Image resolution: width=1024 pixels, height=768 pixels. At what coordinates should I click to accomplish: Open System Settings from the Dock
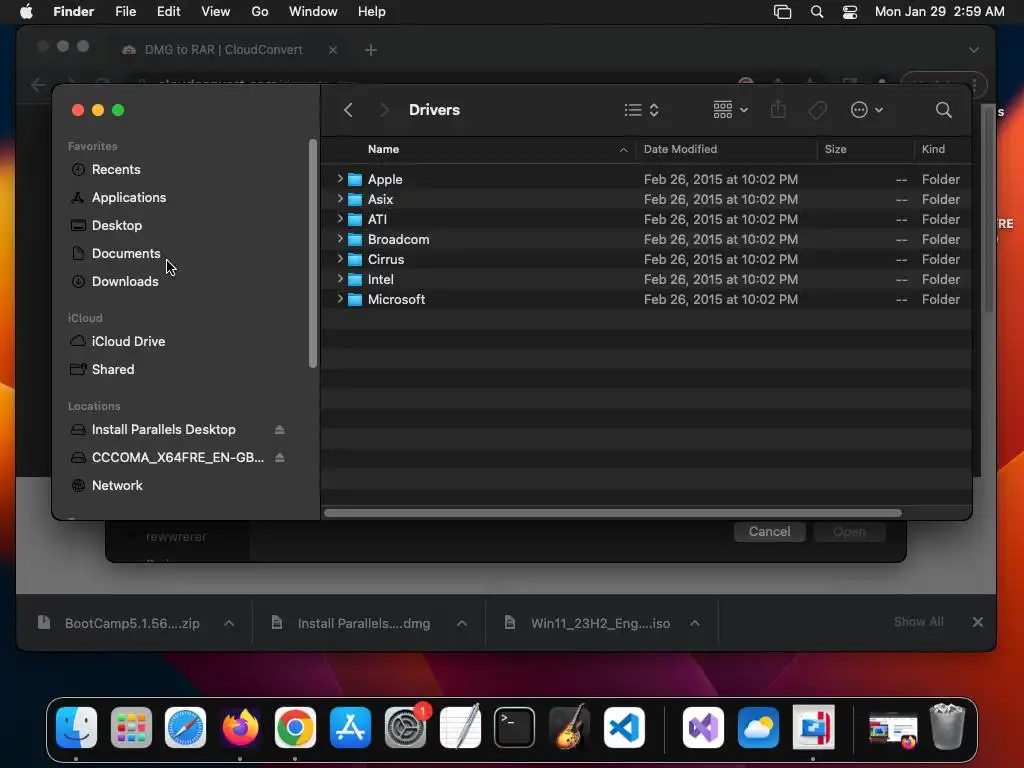click(x=405, y=727)
